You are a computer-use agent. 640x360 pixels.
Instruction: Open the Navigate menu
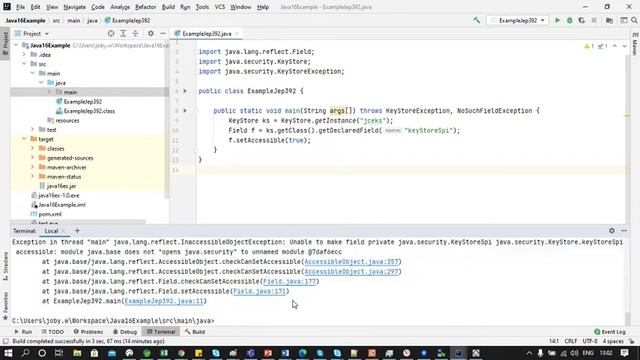coord(75,7)
